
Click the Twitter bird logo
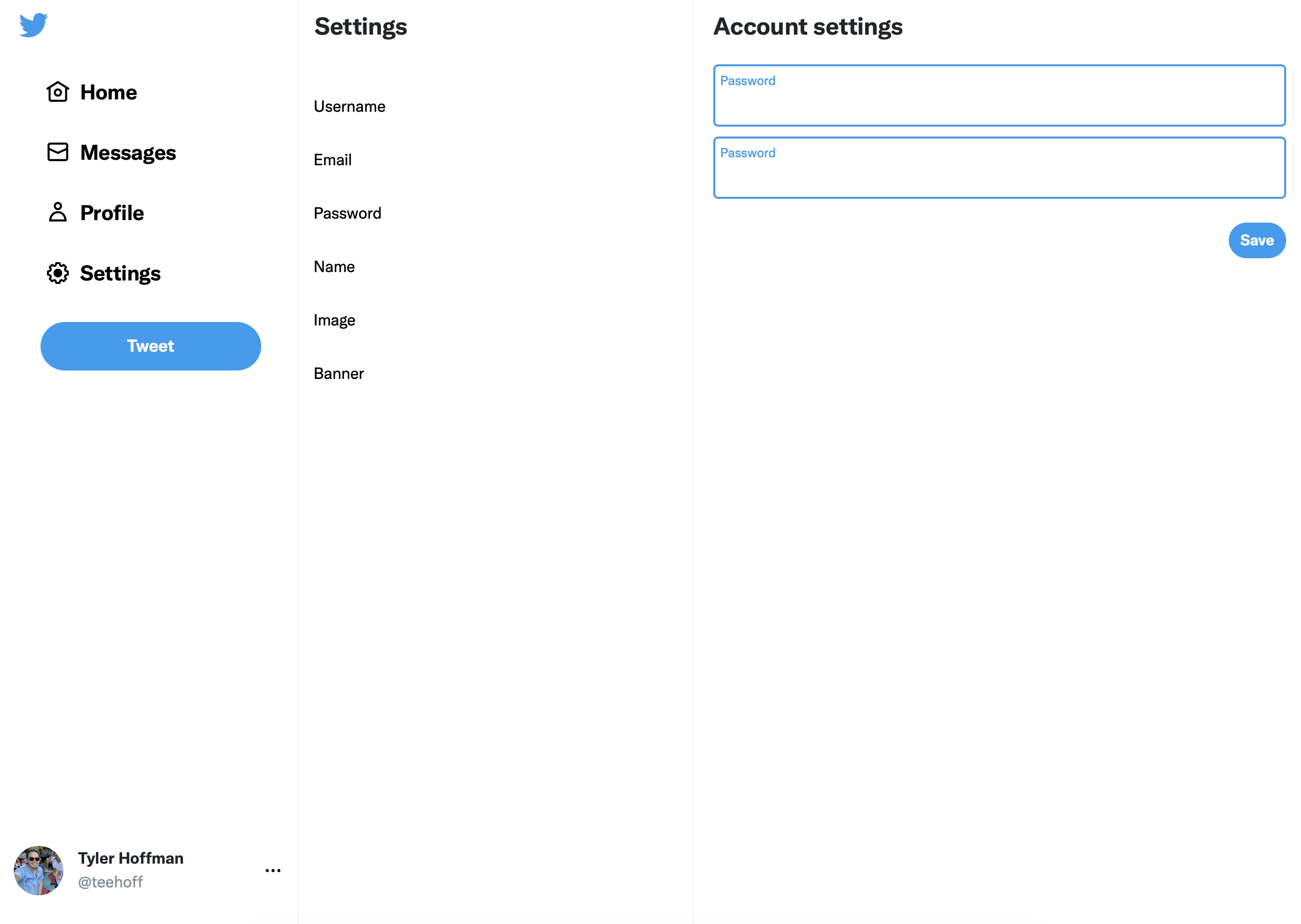pos(33,25)
